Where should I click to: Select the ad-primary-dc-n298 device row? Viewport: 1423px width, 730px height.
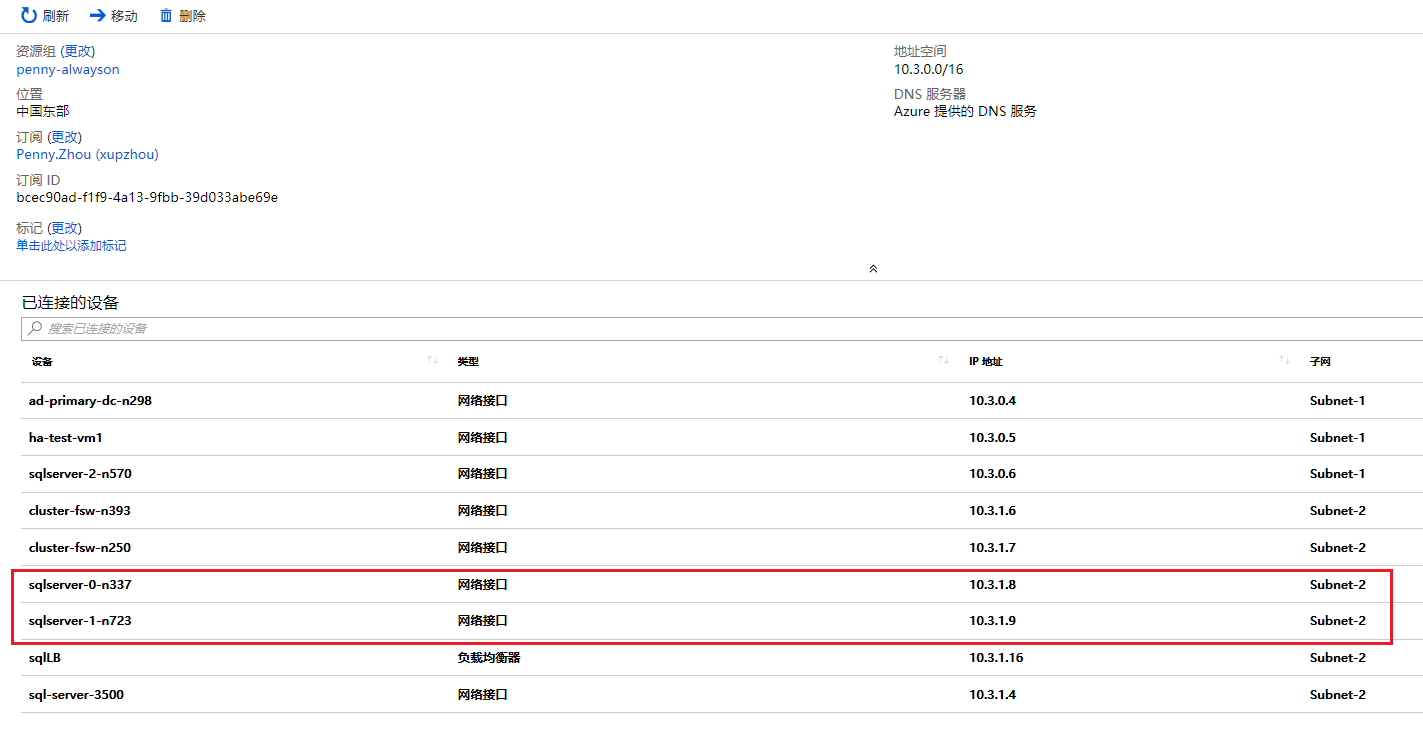(x=90, y=401)
